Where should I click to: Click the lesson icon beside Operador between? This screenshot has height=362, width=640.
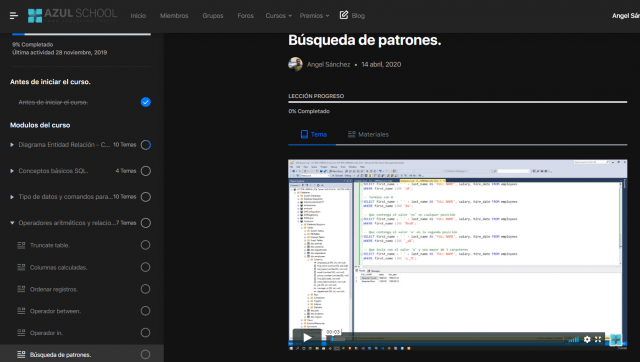(x=21, y=311)
